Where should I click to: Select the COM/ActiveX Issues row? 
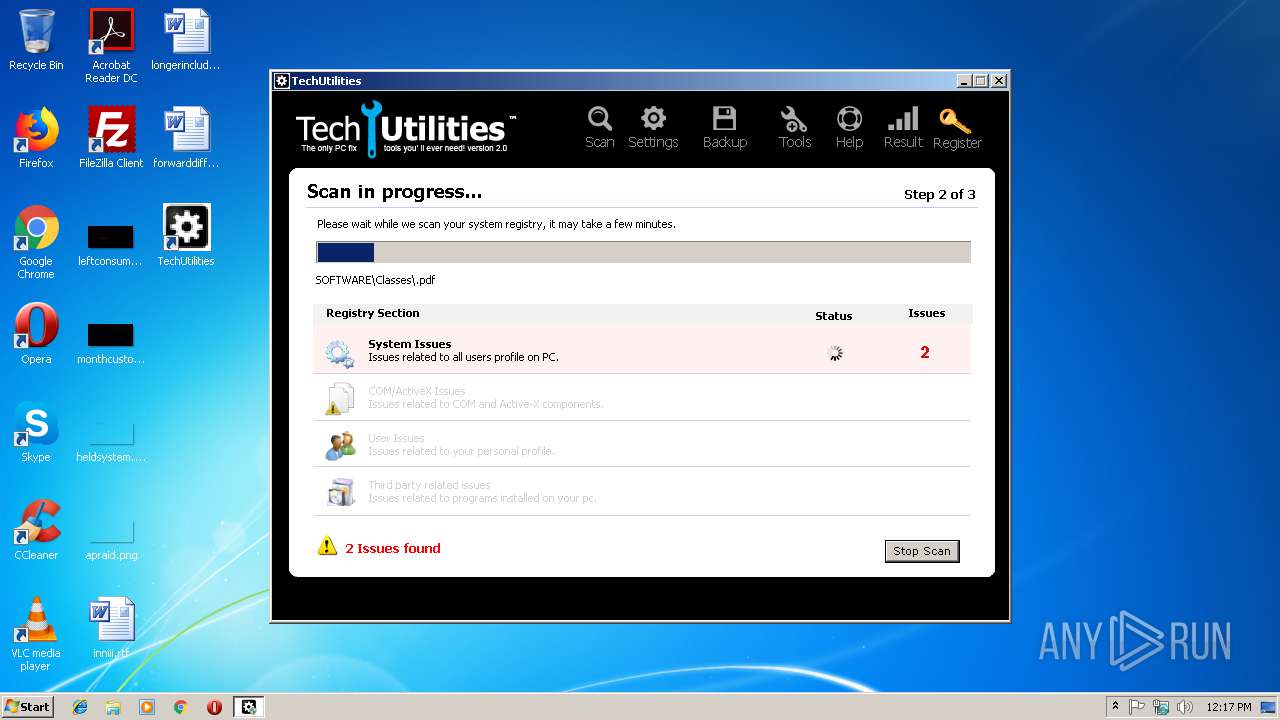point(641,397)
